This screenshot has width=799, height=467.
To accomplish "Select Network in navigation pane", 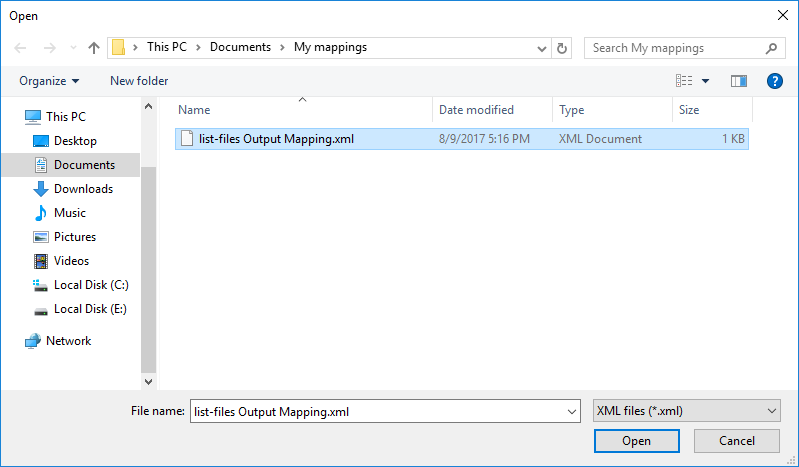I will pos(68,341).
